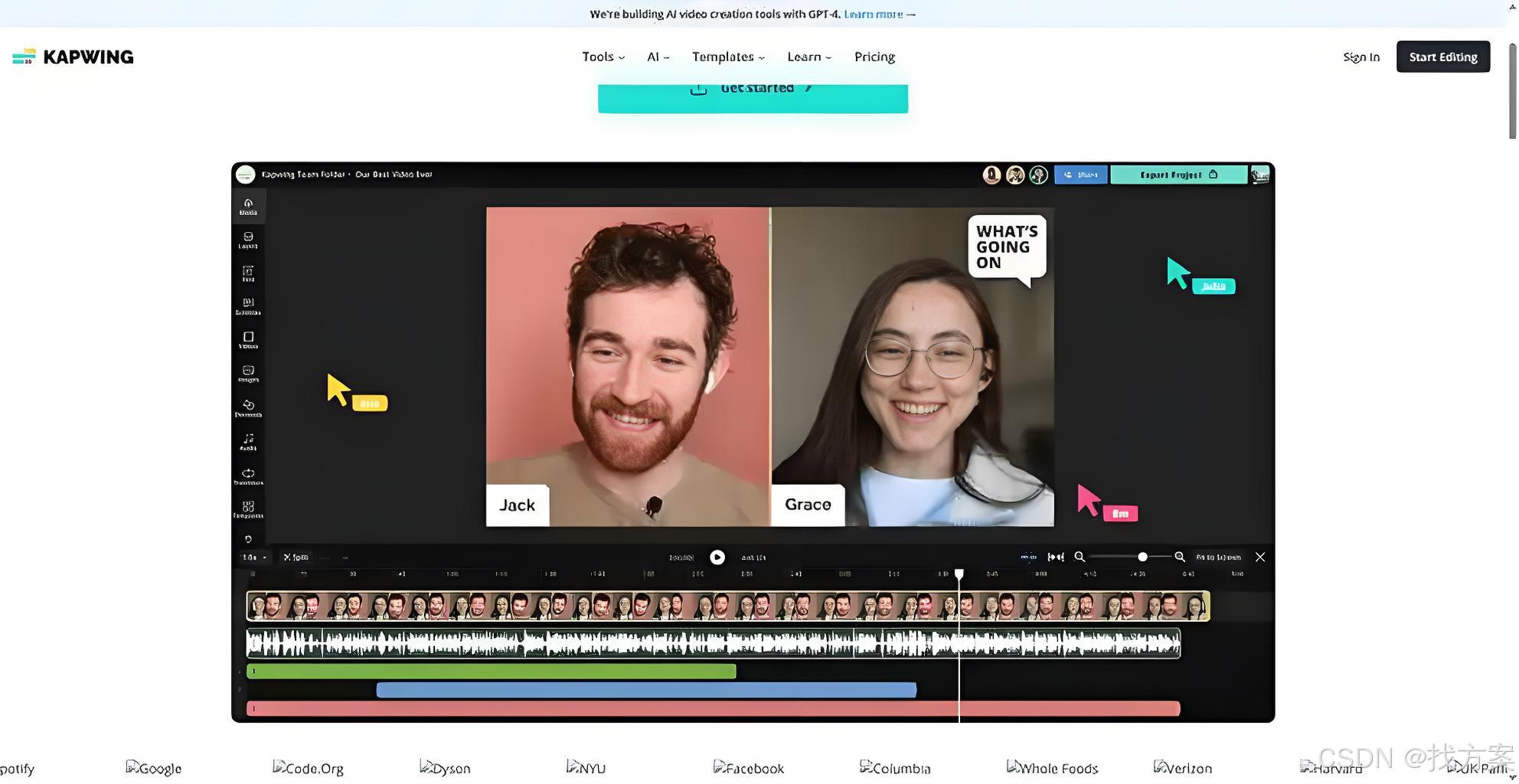
Task: Click the Google logo in the brand row
Action: point(154,768)
